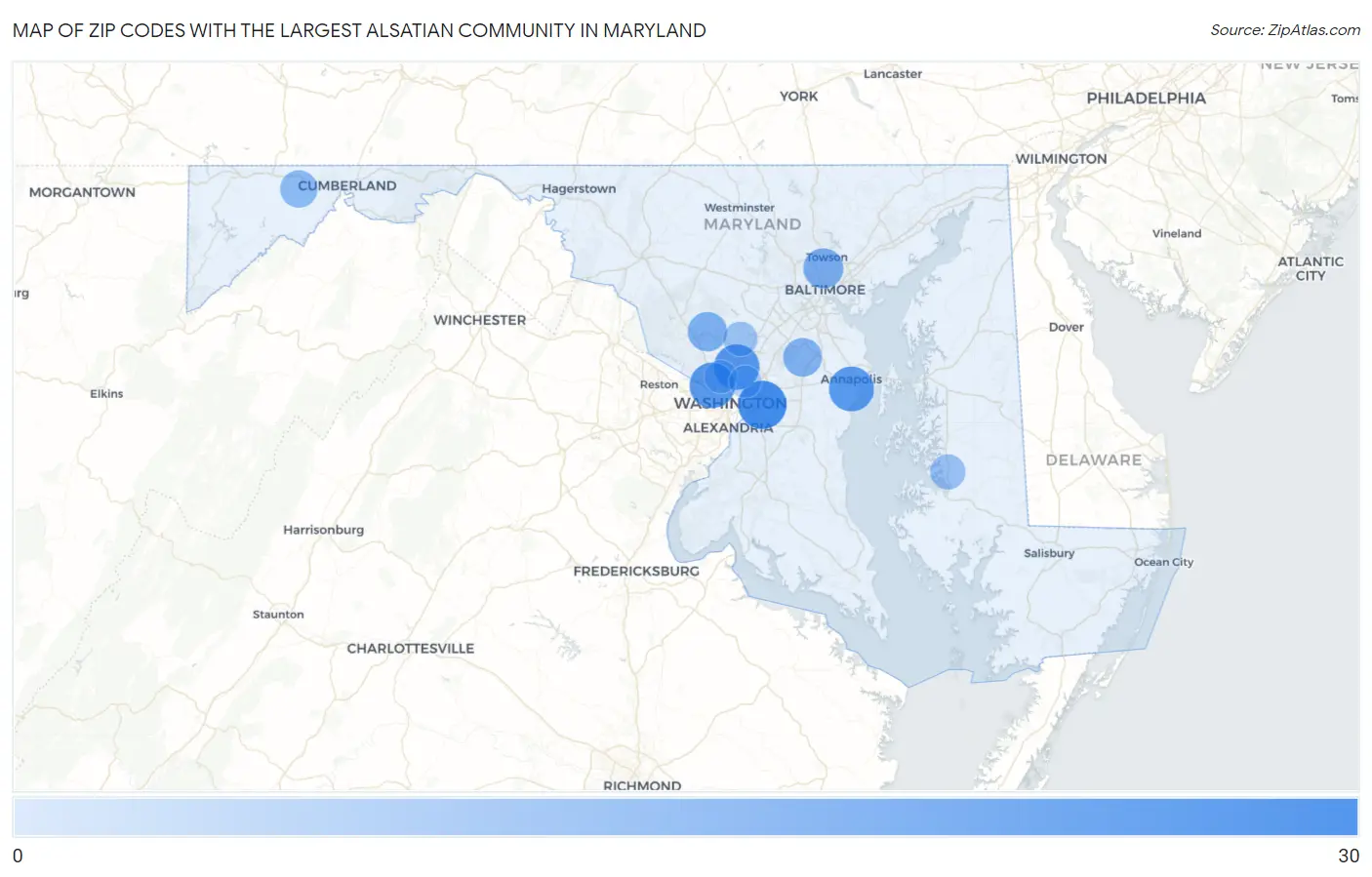Click the WINCHESTER city label
The image size is (1372, 877).
[x=479, y=320]
